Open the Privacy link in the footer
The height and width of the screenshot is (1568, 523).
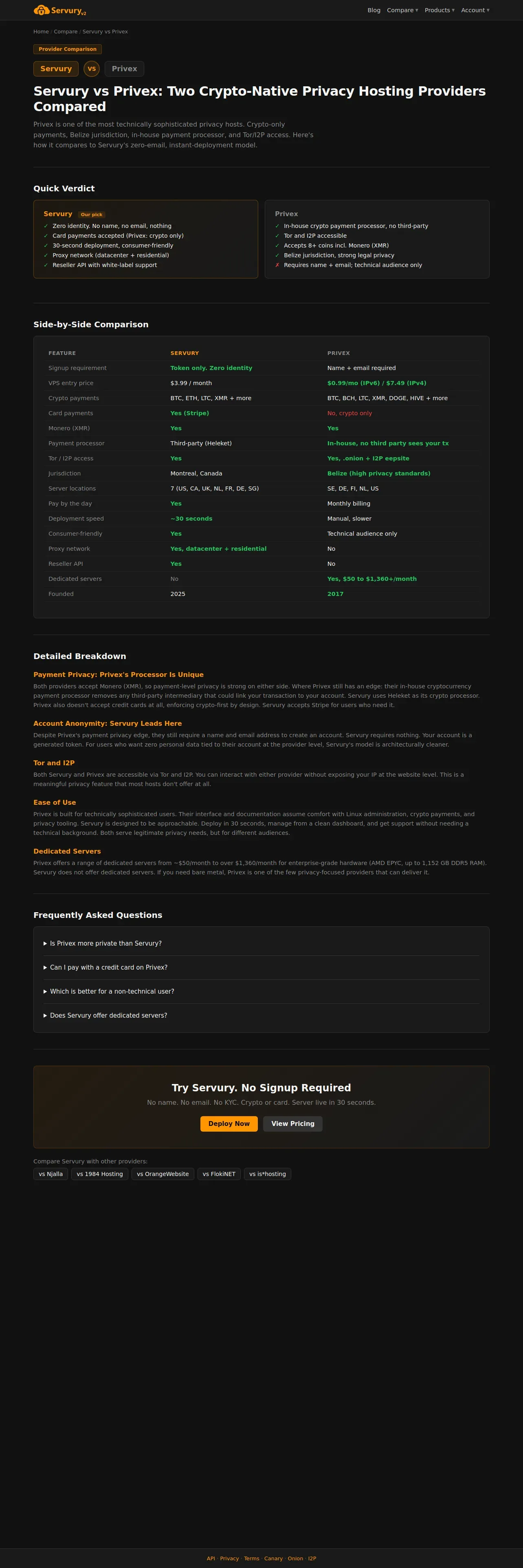[230, 1559]
